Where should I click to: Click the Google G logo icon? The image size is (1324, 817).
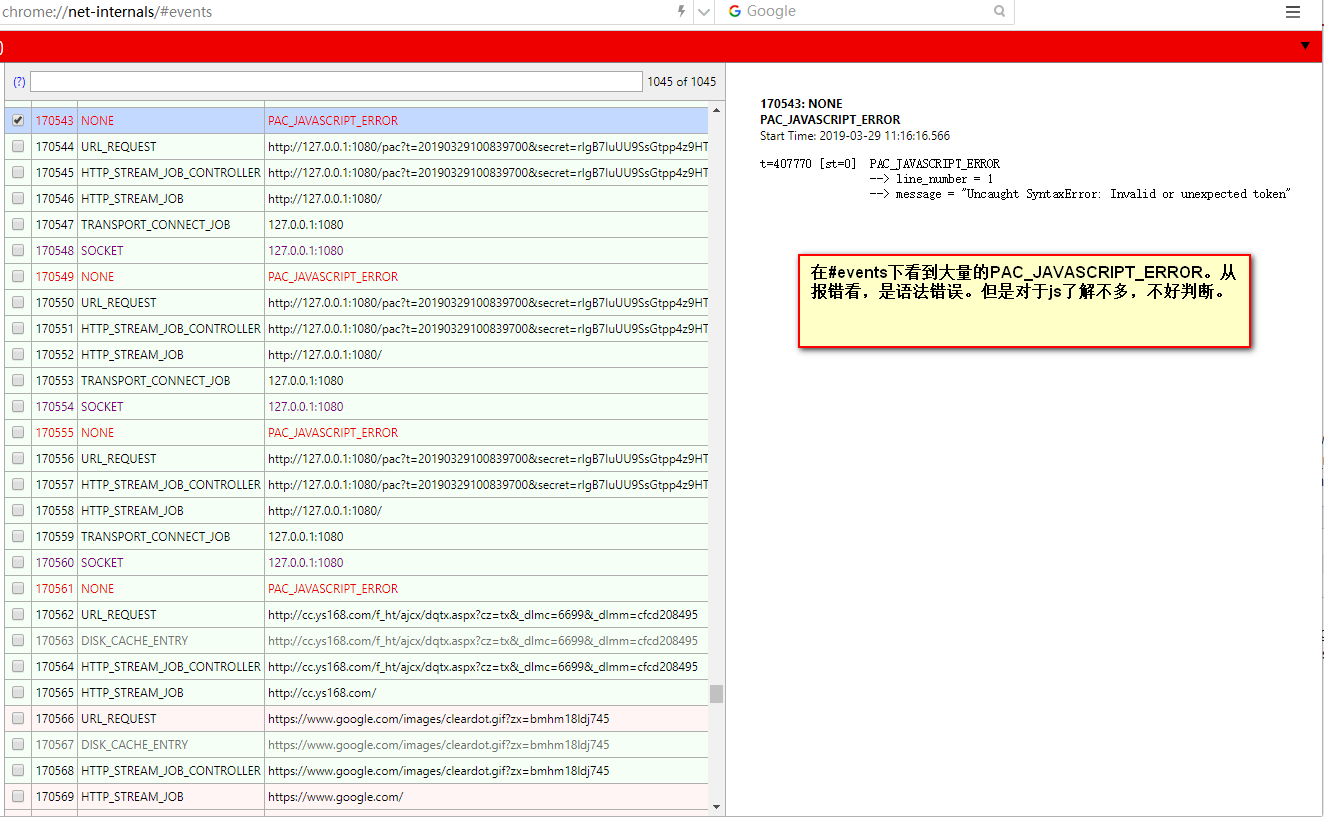pos(735,11)
